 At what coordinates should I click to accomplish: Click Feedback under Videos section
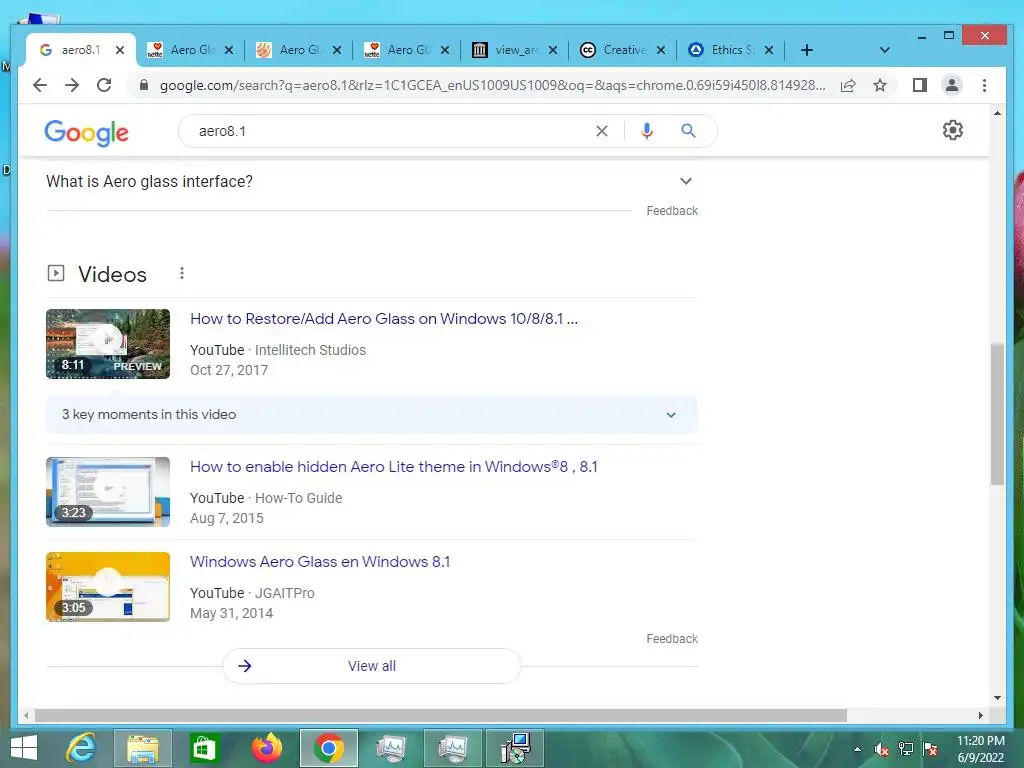(672, 639)
